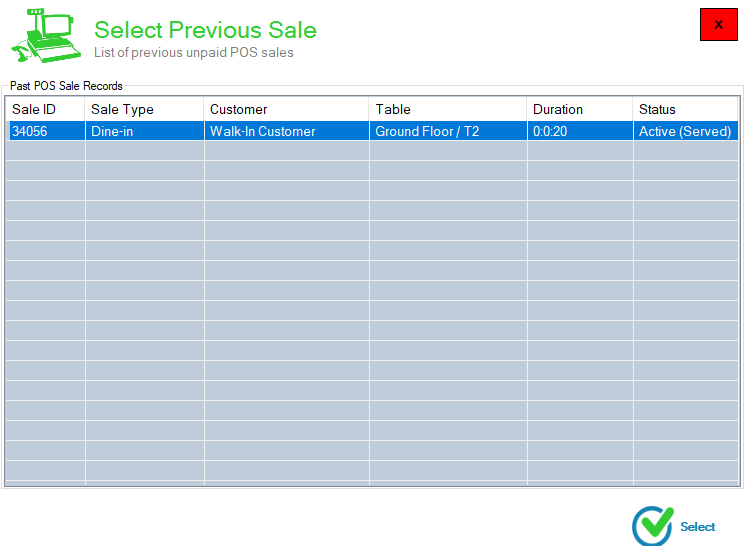Click the Select button label
The width and height of the screenshot is (747, 546).
coord(697,526)
